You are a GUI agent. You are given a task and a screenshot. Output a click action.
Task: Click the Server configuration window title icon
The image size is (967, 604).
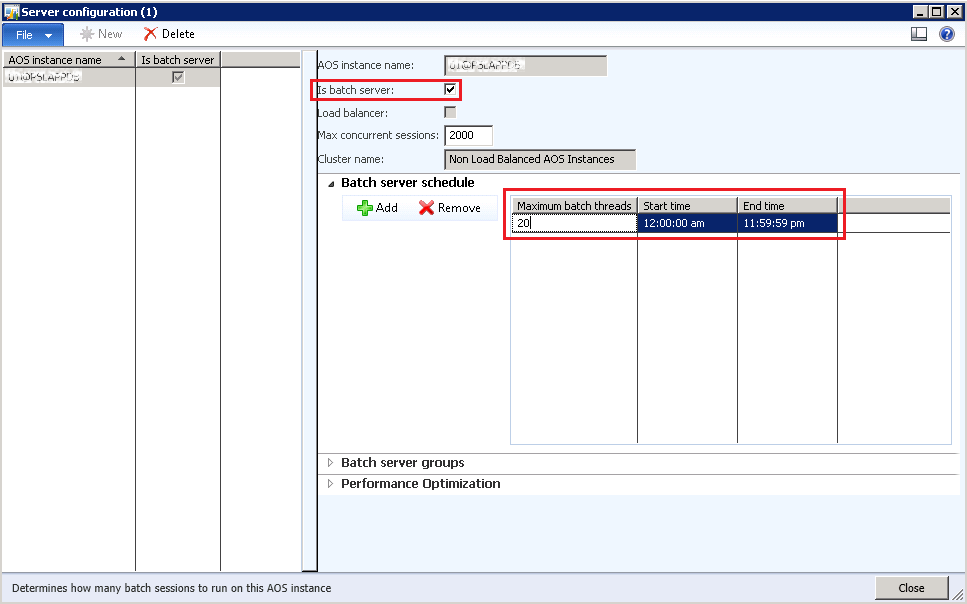[11, 11]
